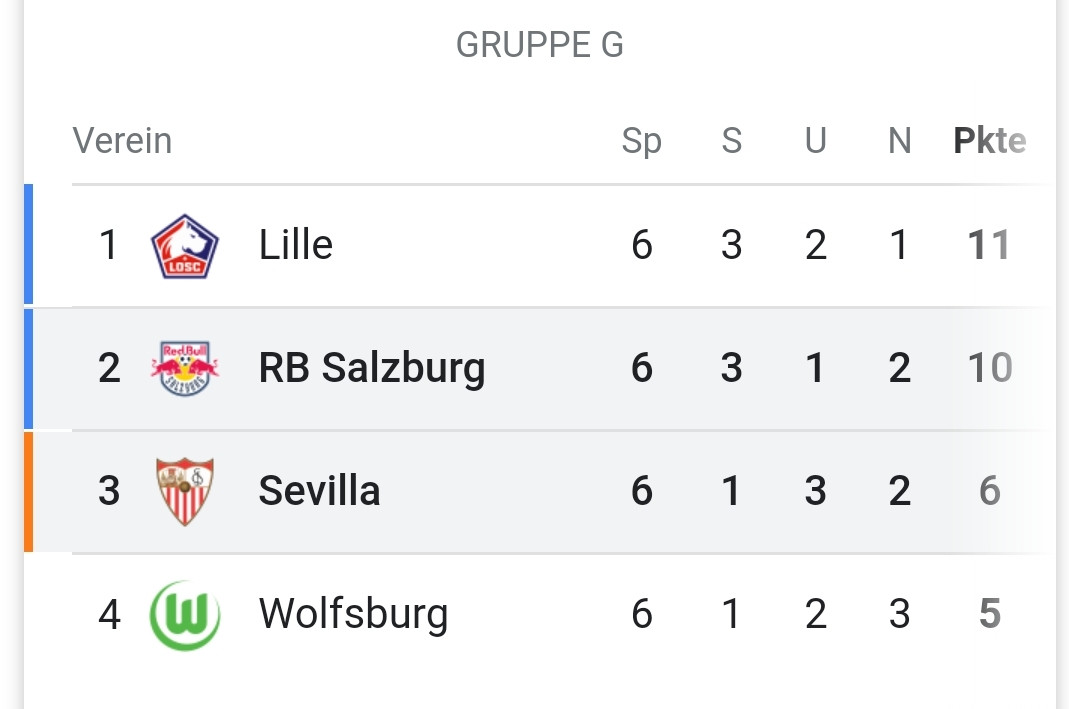This screenshot has height=709, width=1069.
Task: Click Lille's 11 points value
Action: coord(989,245)
